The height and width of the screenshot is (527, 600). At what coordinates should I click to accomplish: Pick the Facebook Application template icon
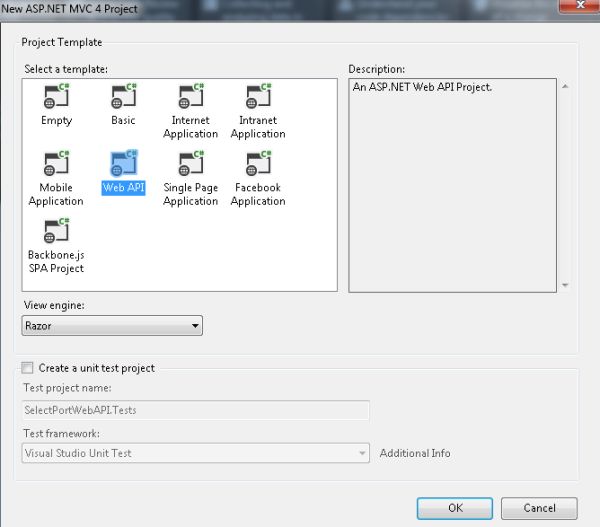click(258, 163)
